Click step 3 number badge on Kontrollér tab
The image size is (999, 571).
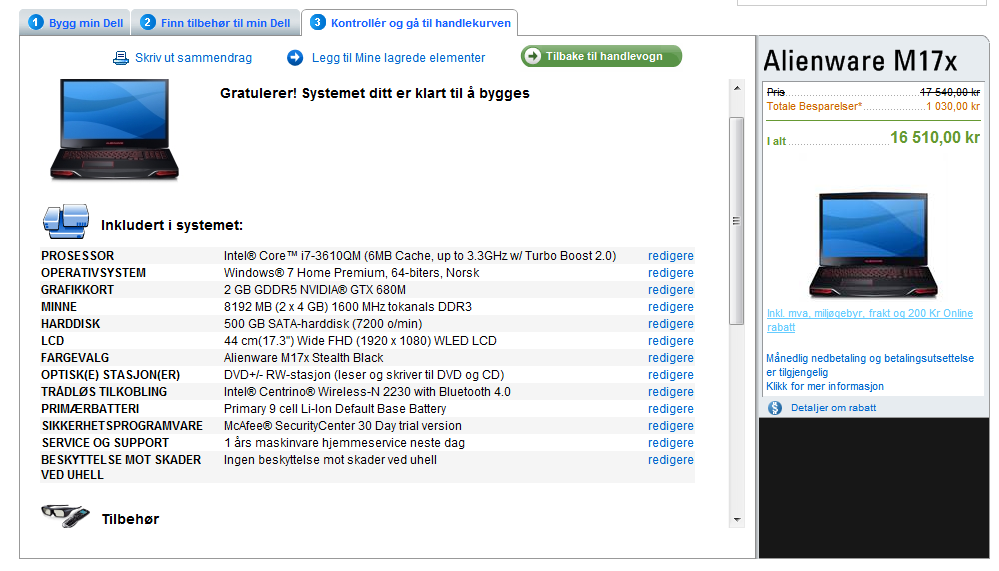[317, 22]
